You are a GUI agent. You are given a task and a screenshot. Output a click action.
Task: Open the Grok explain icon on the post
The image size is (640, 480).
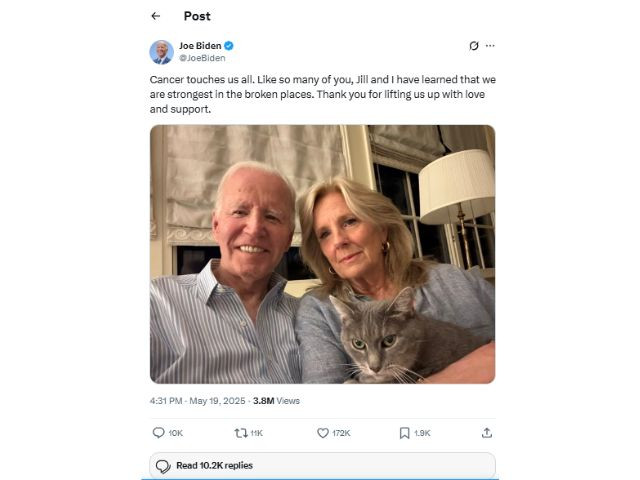pos(473,46)
